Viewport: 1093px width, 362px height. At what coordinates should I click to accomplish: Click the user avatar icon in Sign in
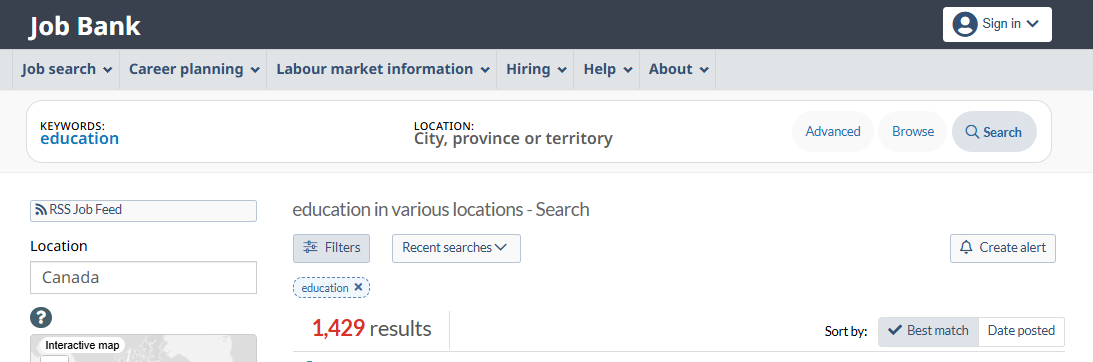(x=965, y=24)
